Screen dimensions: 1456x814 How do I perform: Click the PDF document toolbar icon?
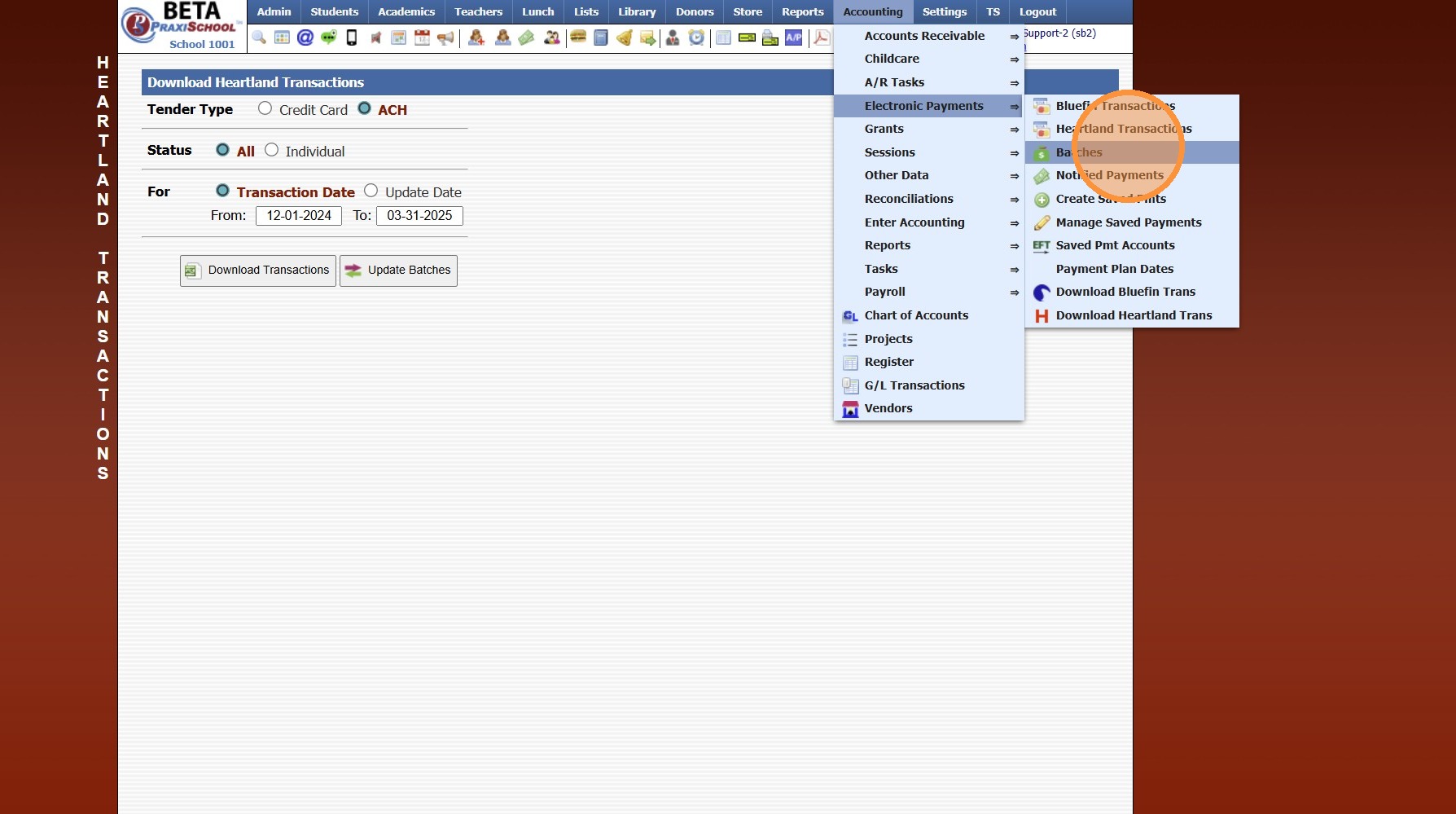(x=822, y=37)
